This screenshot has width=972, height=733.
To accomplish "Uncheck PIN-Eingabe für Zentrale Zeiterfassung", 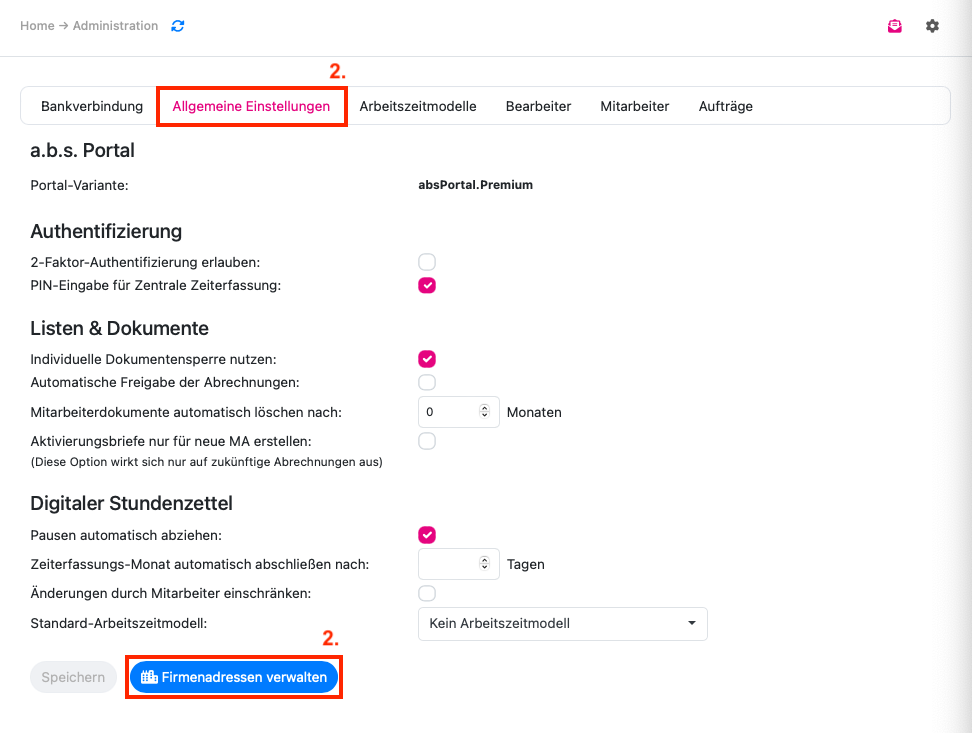I will [x=427, y=285].
